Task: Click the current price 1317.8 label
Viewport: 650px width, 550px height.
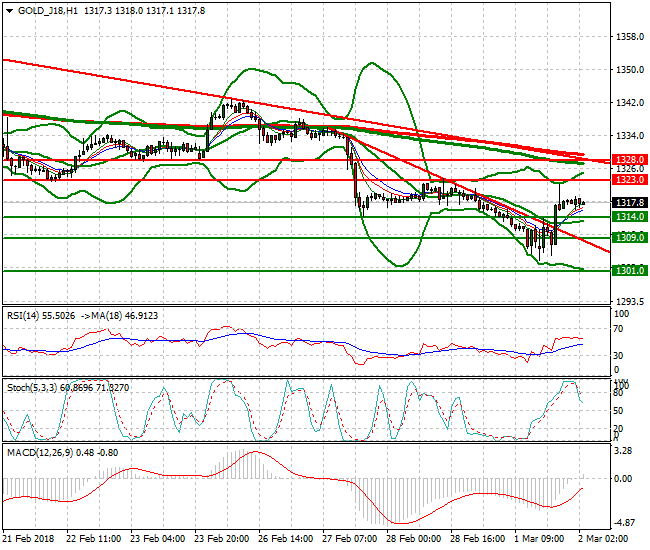Action: (630, 202)
